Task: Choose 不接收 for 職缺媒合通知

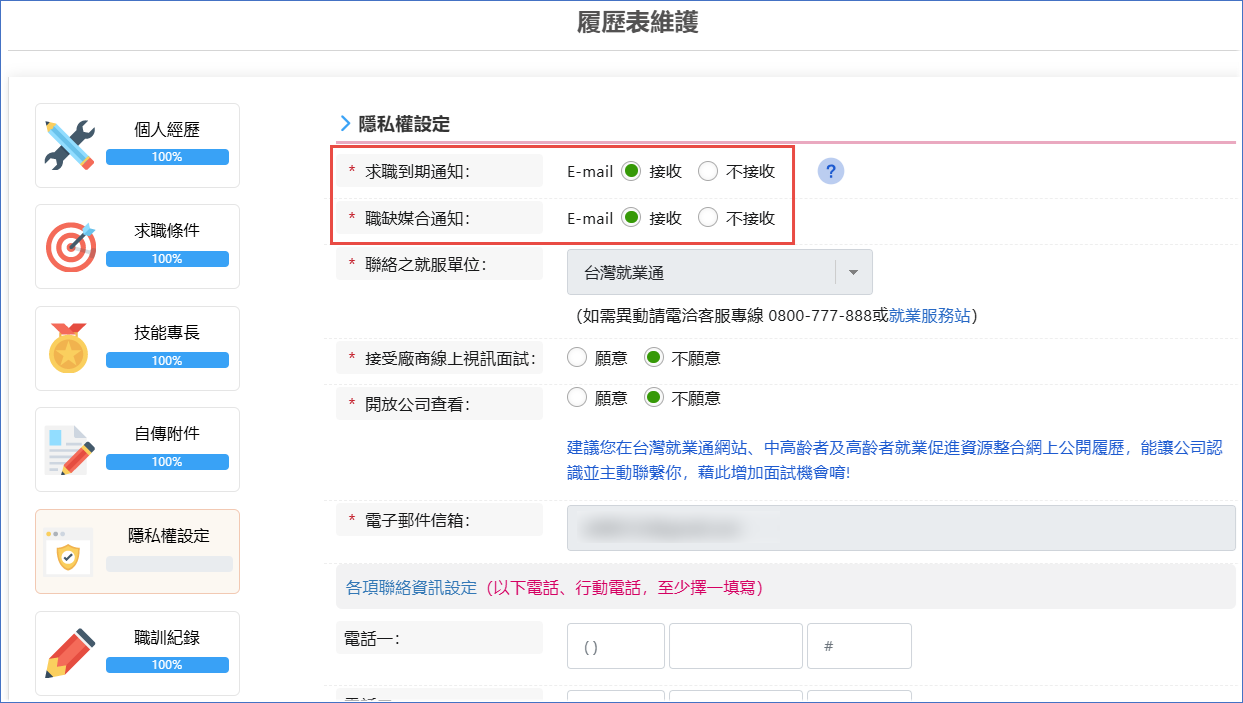Action: pos(710,217)
